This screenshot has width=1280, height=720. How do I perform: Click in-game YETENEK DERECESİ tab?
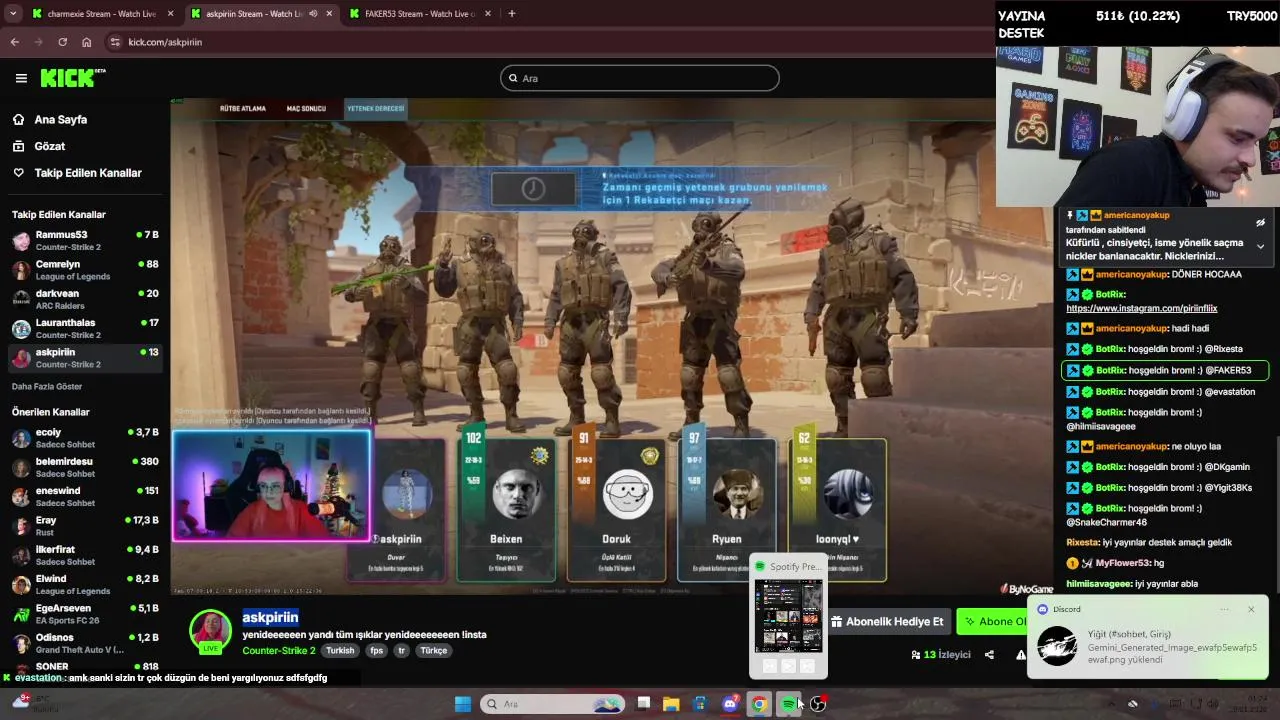click(375, 108)
